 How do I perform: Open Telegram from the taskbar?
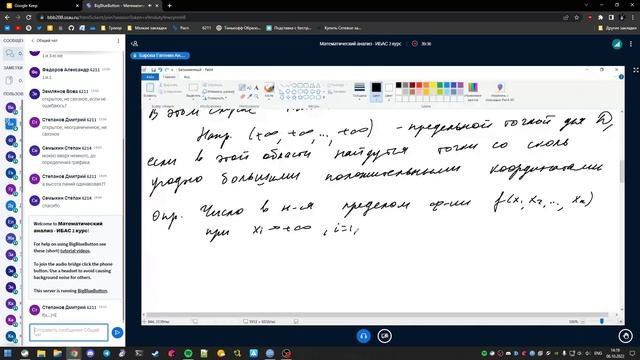pos(107,353)
